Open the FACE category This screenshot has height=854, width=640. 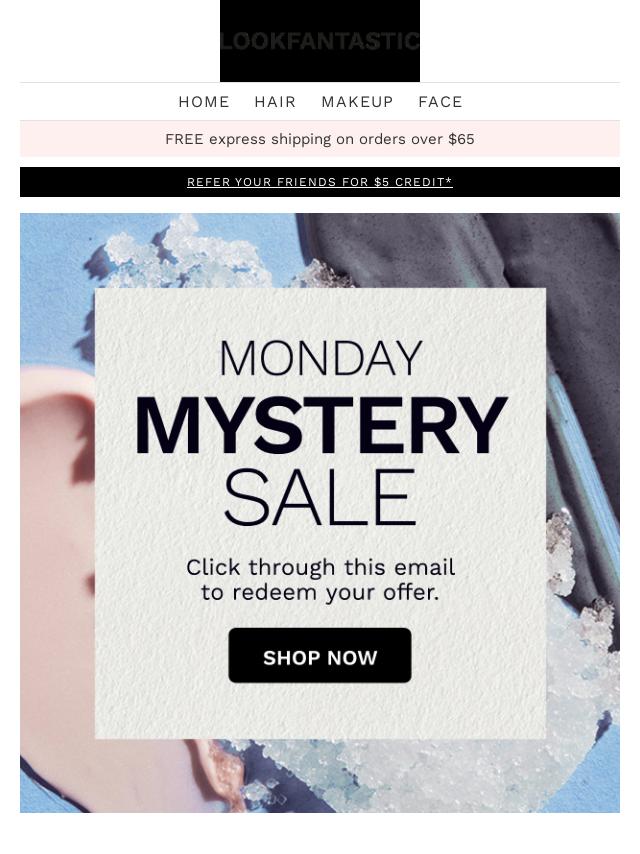click(440, 102)
